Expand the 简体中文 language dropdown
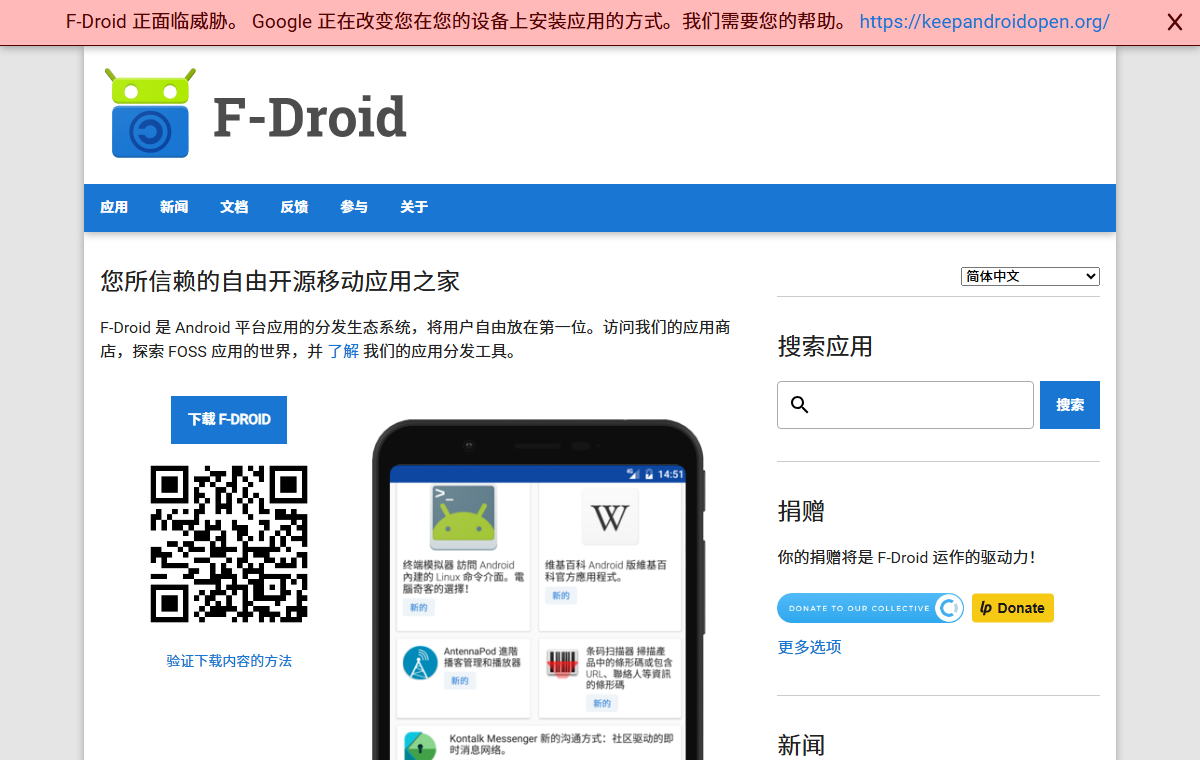1200x760 pixels. pos(1030,276)
